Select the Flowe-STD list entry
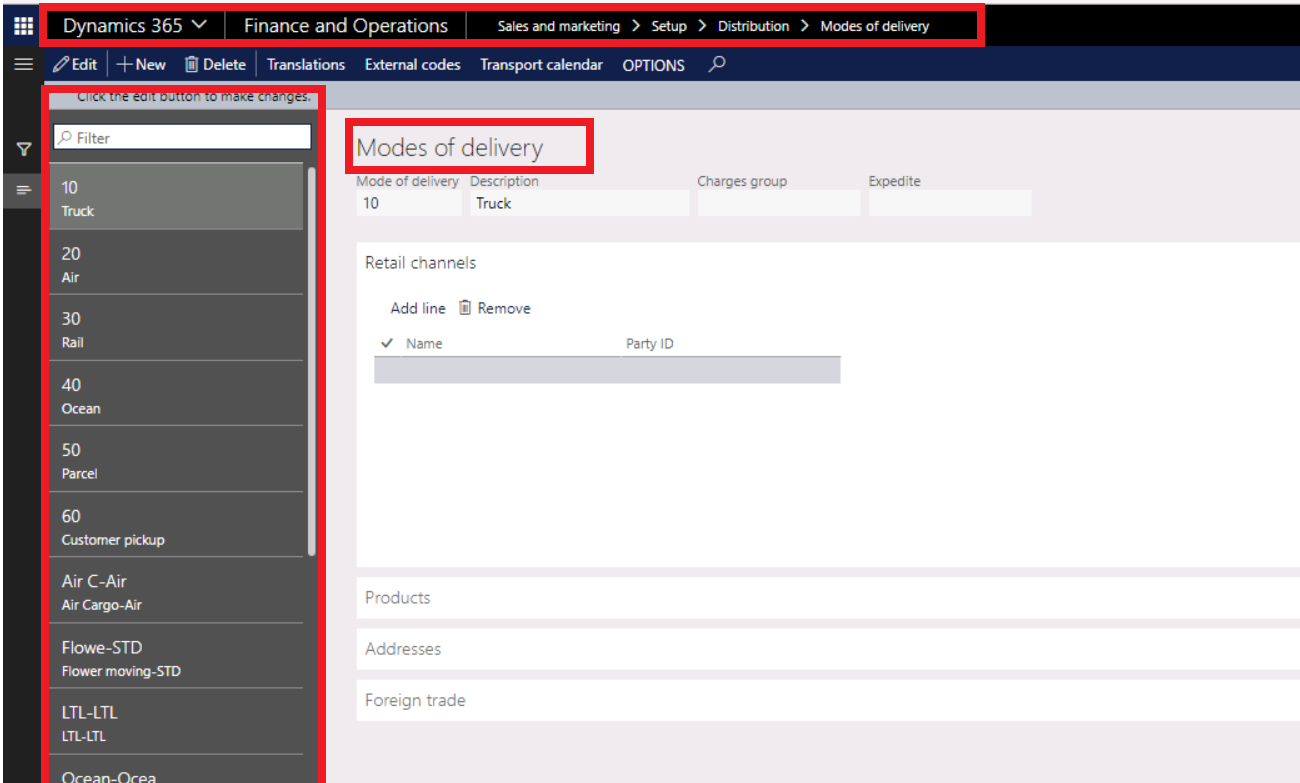The image size is (1300, 783). (177, 657)
